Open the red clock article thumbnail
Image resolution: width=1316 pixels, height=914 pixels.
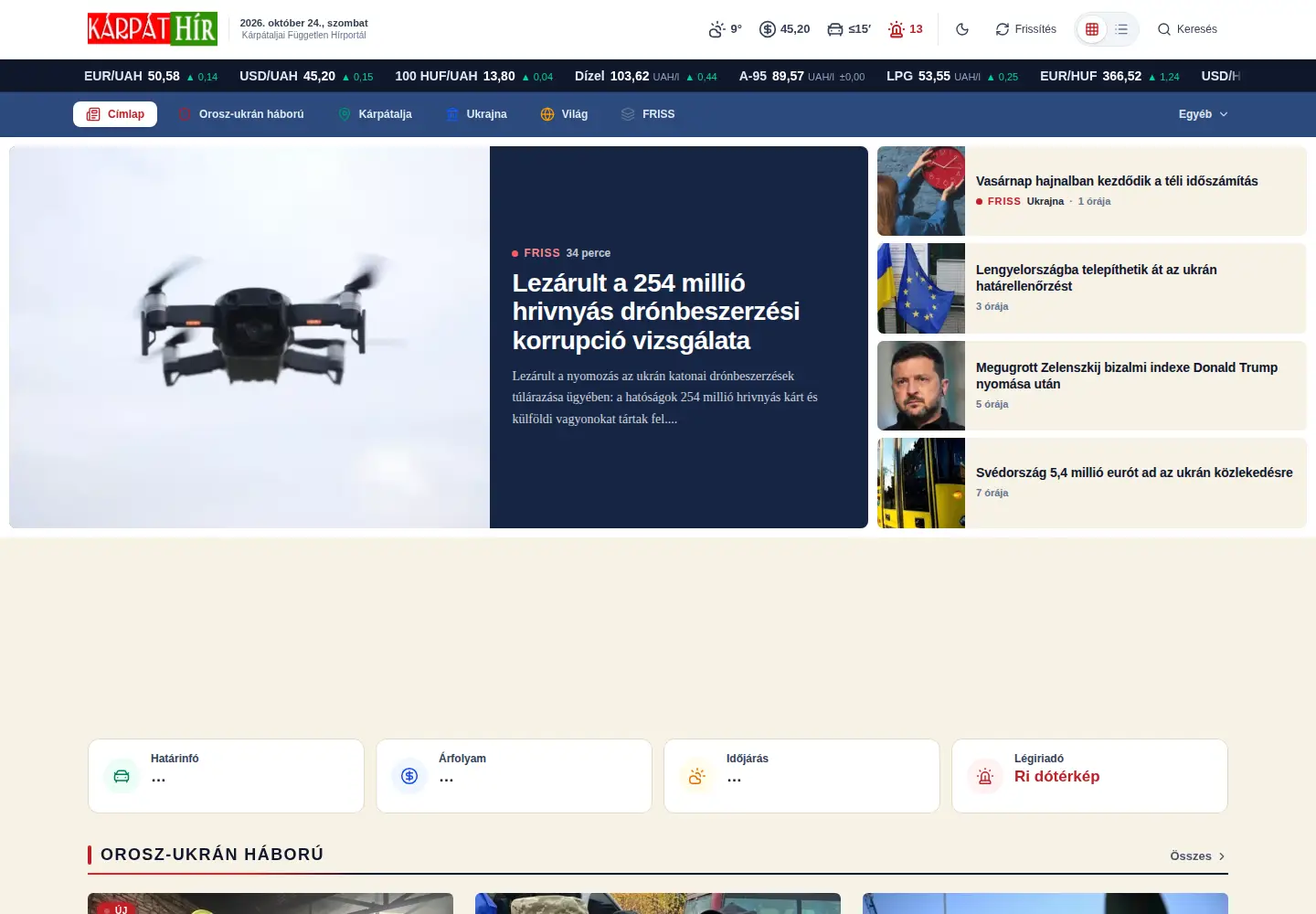coord(921,191)
